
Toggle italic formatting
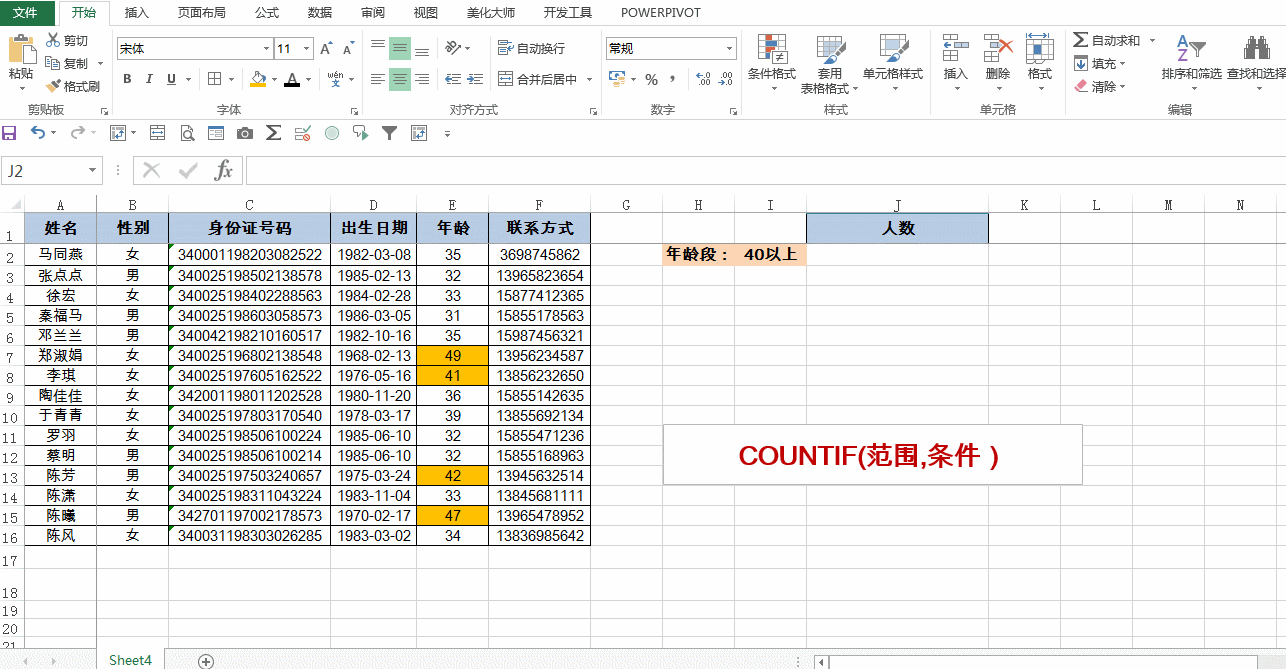149,79
